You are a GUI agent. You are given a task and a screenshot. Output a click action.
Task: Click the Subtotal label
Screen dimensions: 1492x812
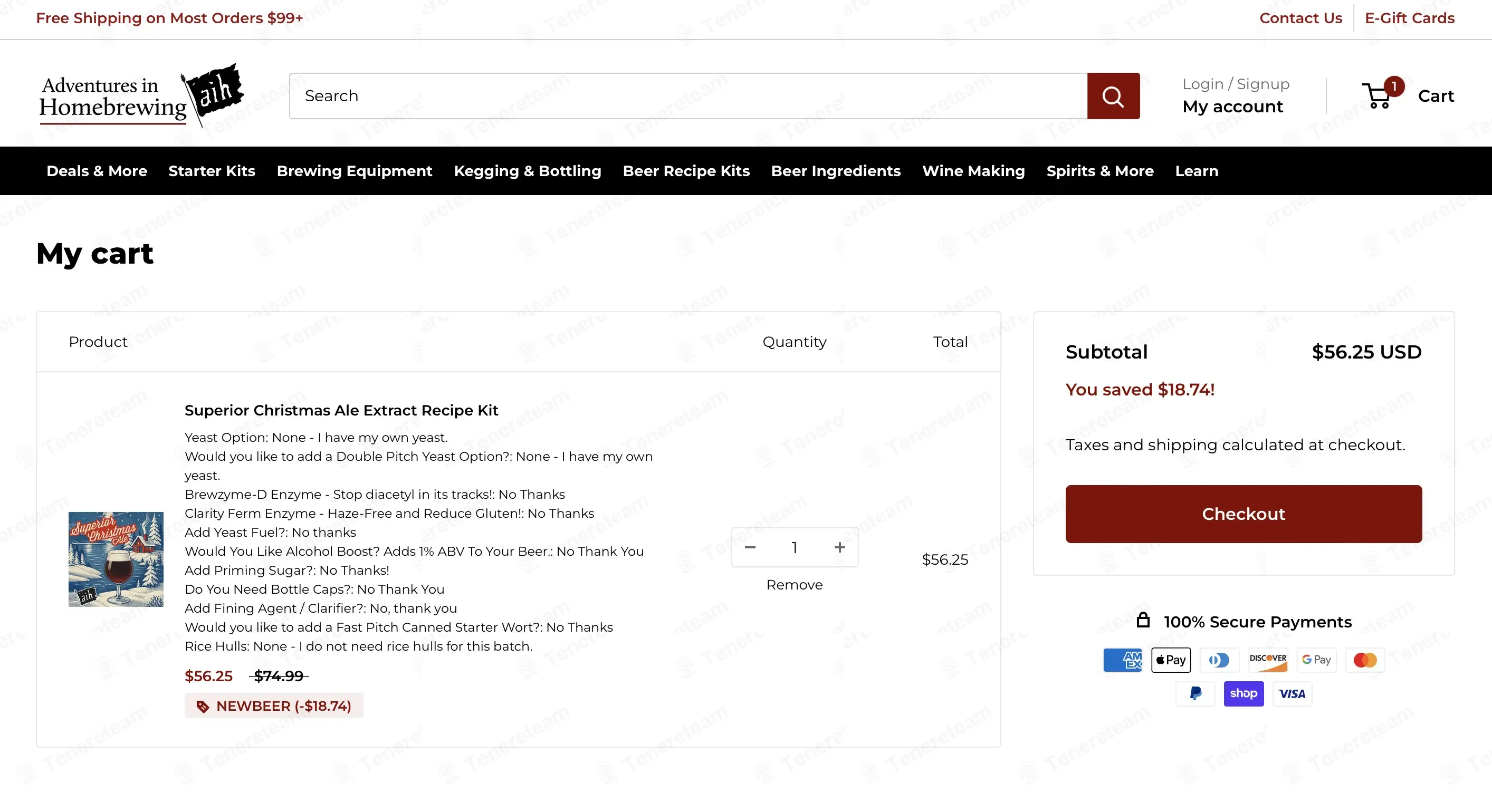point(1107,352)
